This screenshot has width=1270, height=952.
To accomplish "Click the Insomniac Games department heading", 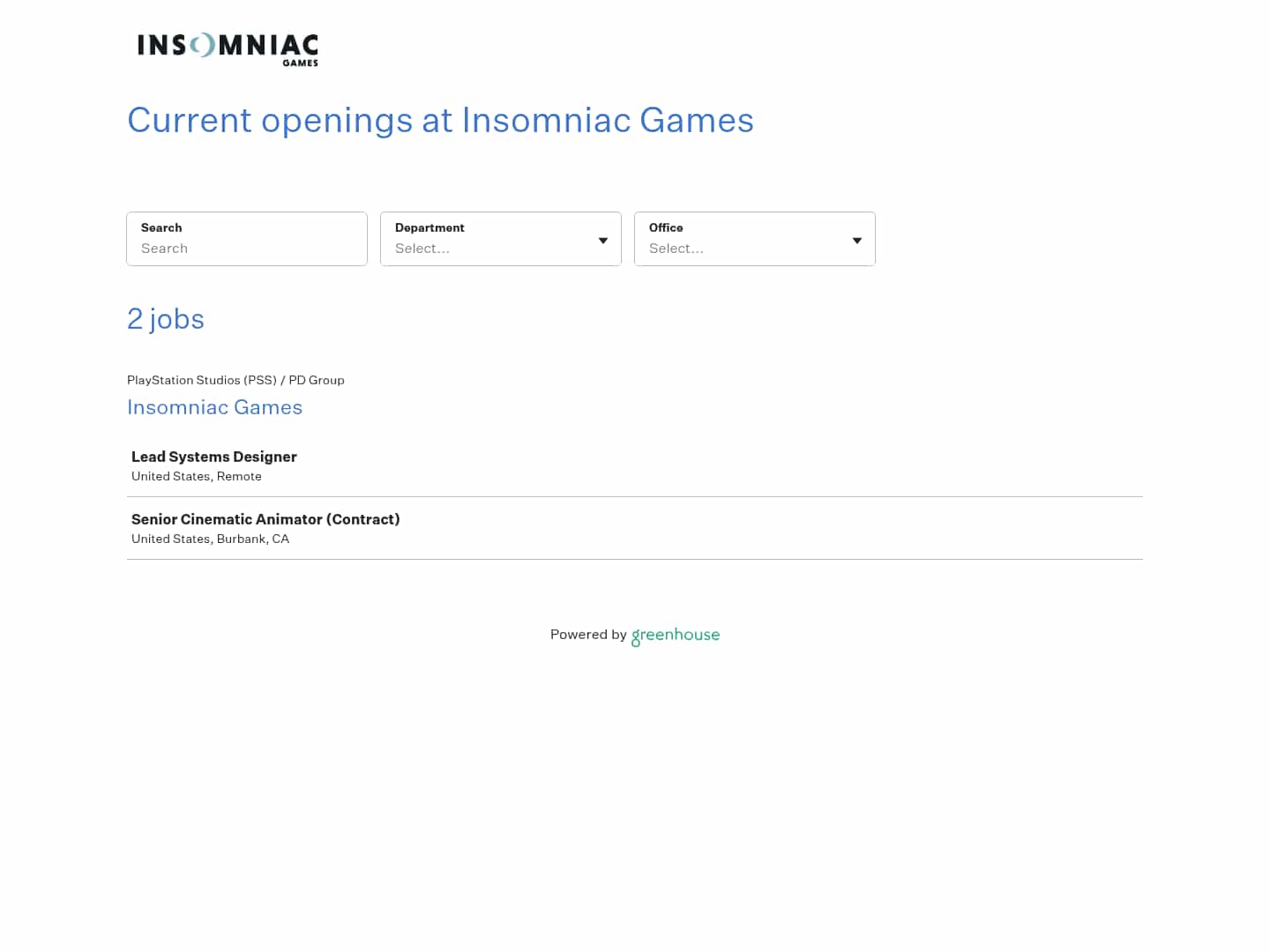I will coord(215,407).
